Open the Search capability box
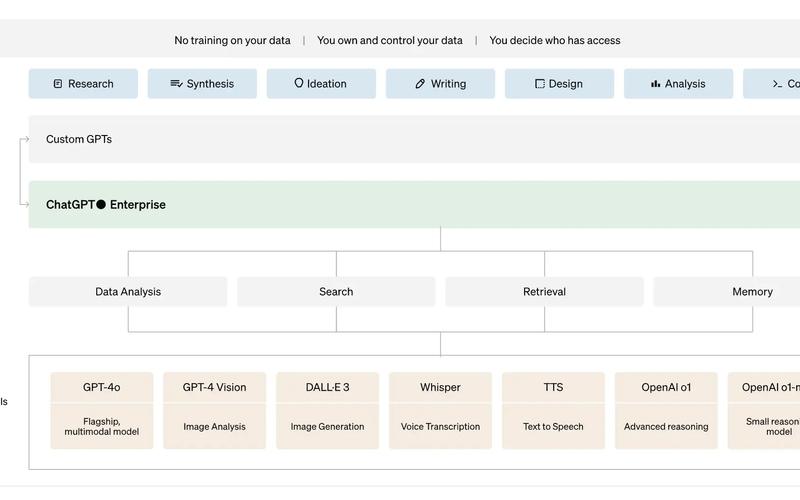800x500 pixels. click(x=336, y=292)
